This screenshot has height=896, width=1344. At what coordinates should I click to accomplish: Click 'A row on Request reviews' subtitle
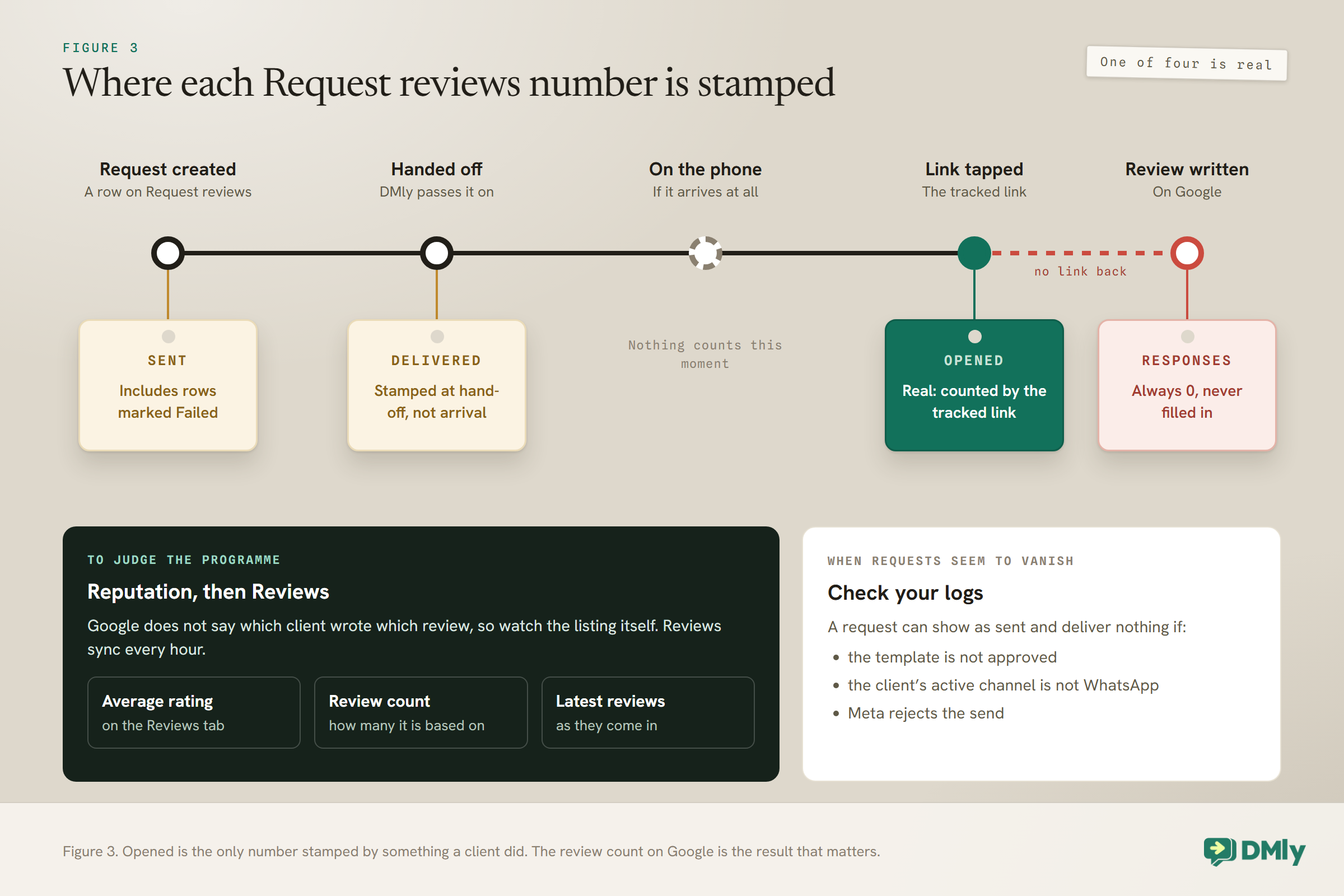167,192
